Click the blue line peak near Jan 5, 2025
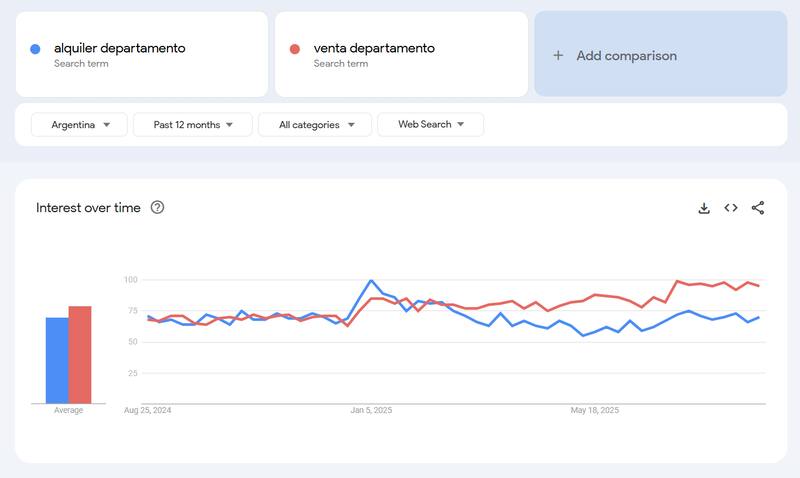Image resolution: width=800 pixels, height=478 pixels. [x=371, y=281]
